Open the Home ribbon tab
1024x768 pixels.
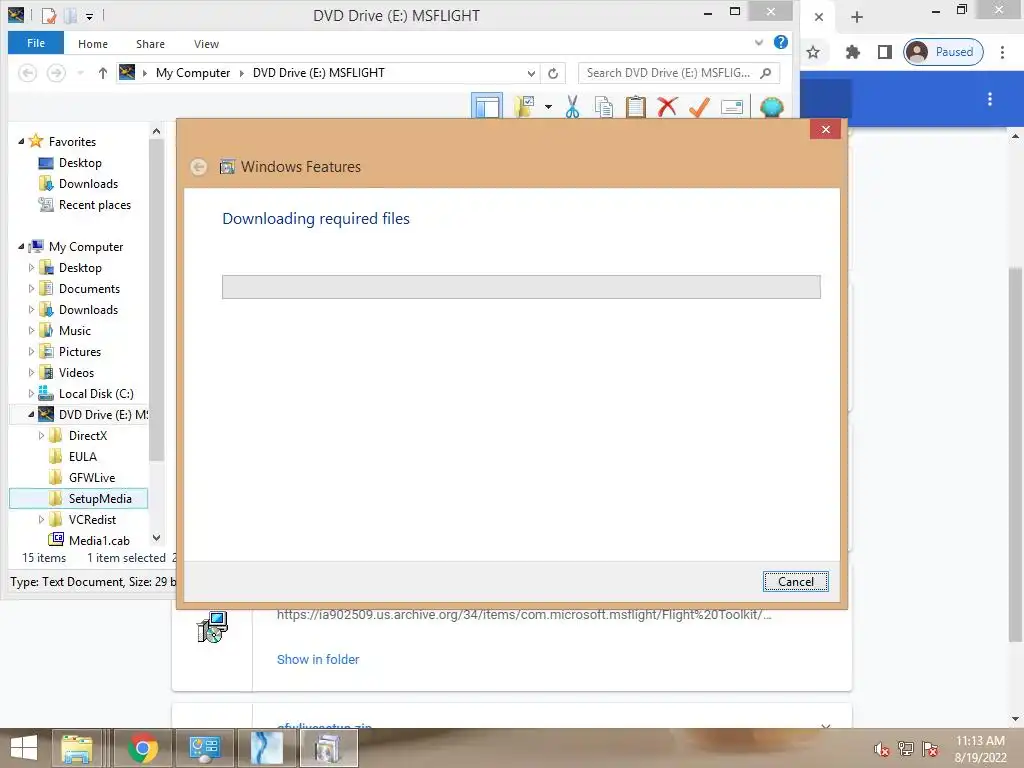(93, 44)
